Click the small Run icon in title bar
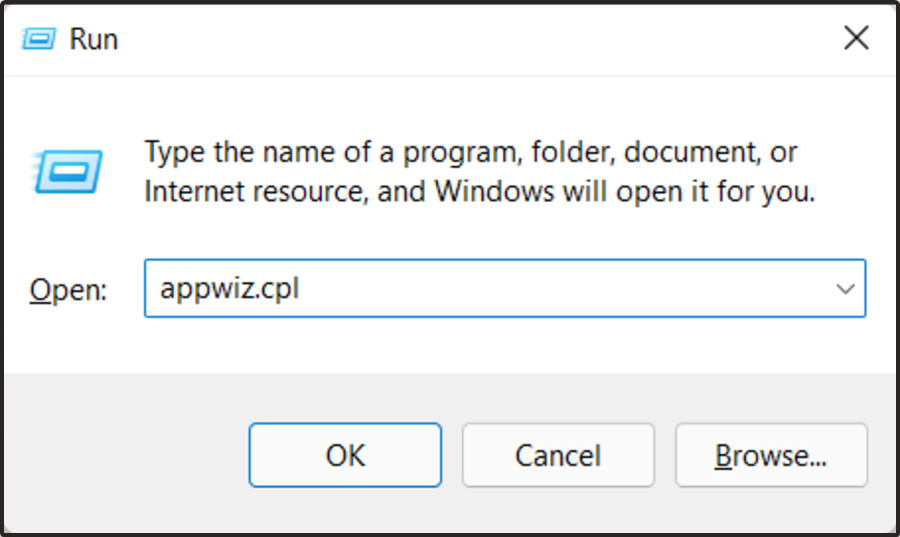This screenshot has height=537, width=900. [x=39, y=39]
